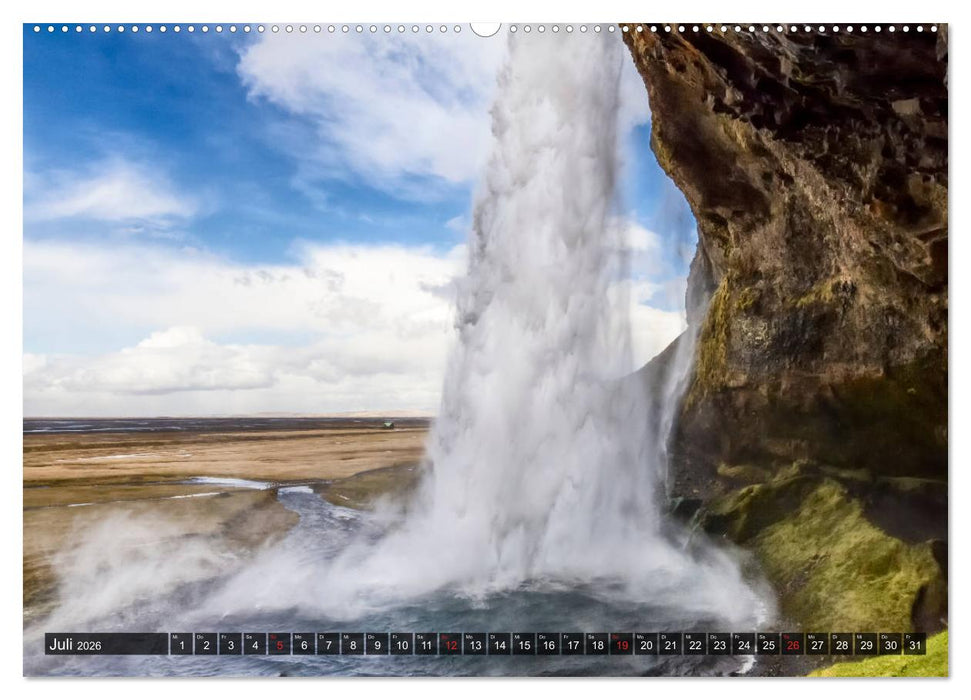This screenshot has height=700, width=971.
Task: Click the 2026 year text
Action: point(88,645)
